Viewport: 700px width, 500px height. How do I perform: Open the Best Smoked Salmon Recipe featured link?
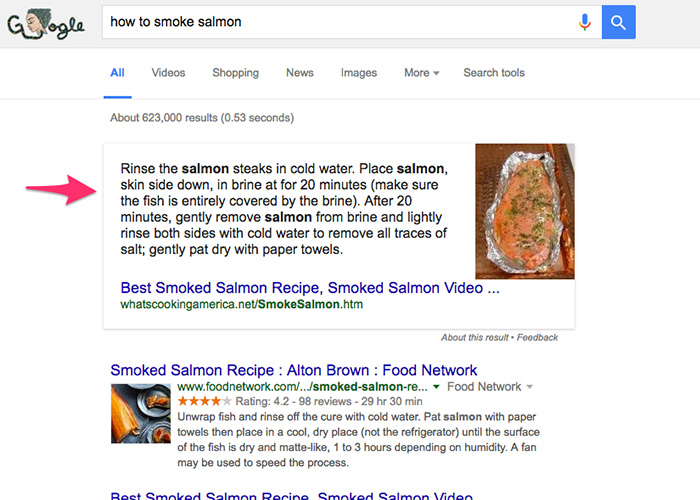point(309,288)
